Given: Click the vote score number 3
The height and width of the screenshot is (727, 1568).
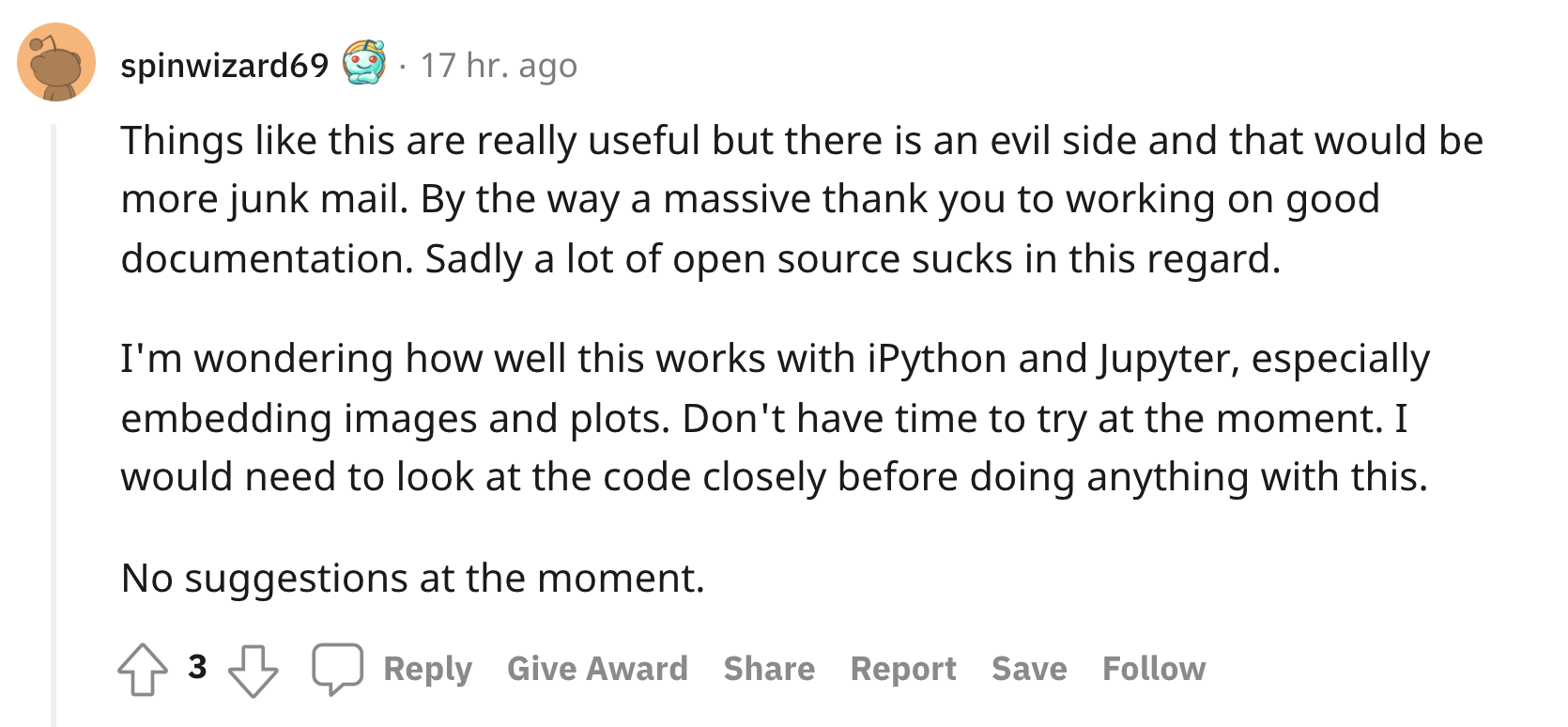Looking at the screenshot, I should coord(197,667).
